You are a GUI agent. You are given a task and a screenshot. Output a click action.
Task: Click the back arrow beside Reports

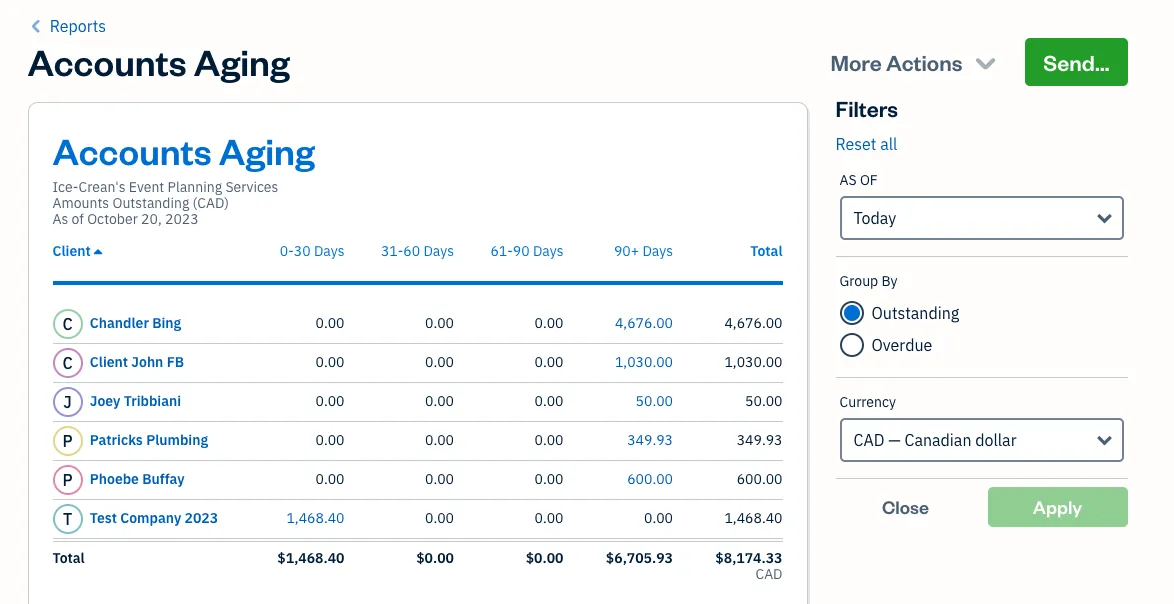click(x=36, y=27)
